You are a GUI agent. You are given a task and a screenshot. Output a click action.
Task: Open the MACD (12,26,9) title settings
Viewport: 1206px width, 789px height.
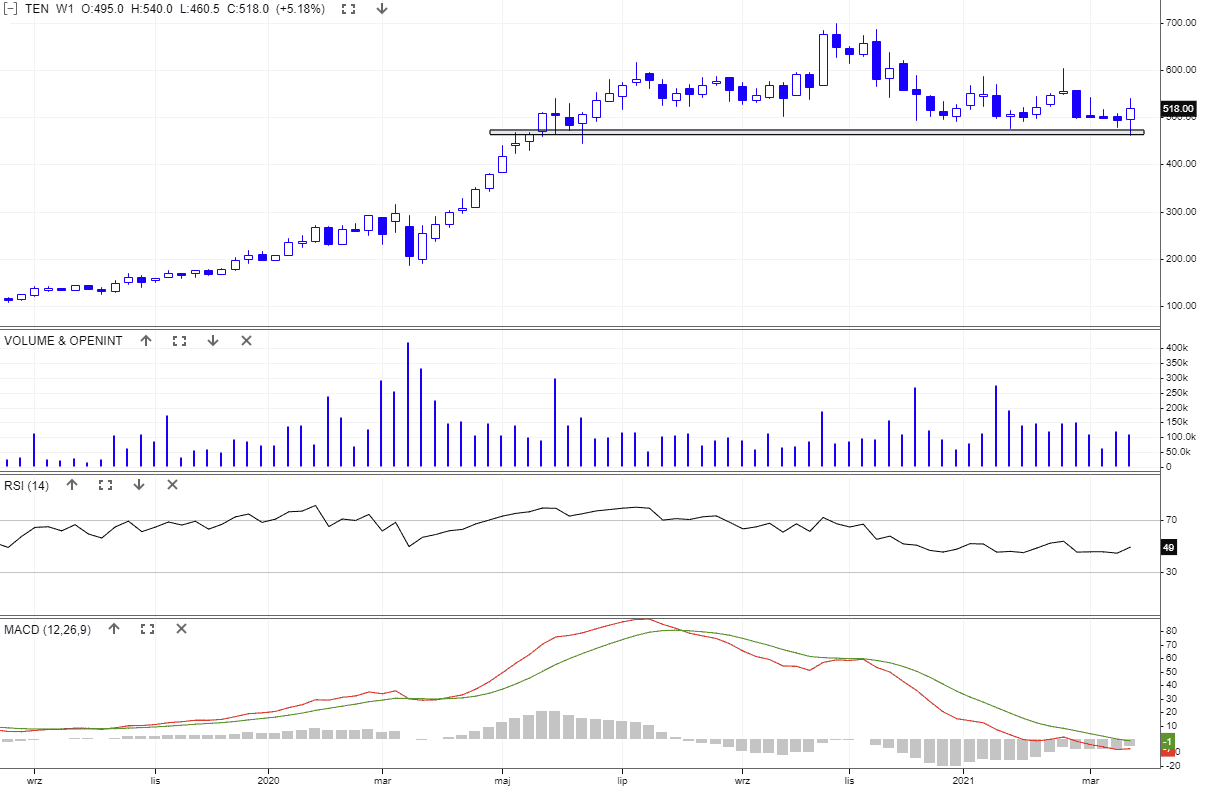47,629
